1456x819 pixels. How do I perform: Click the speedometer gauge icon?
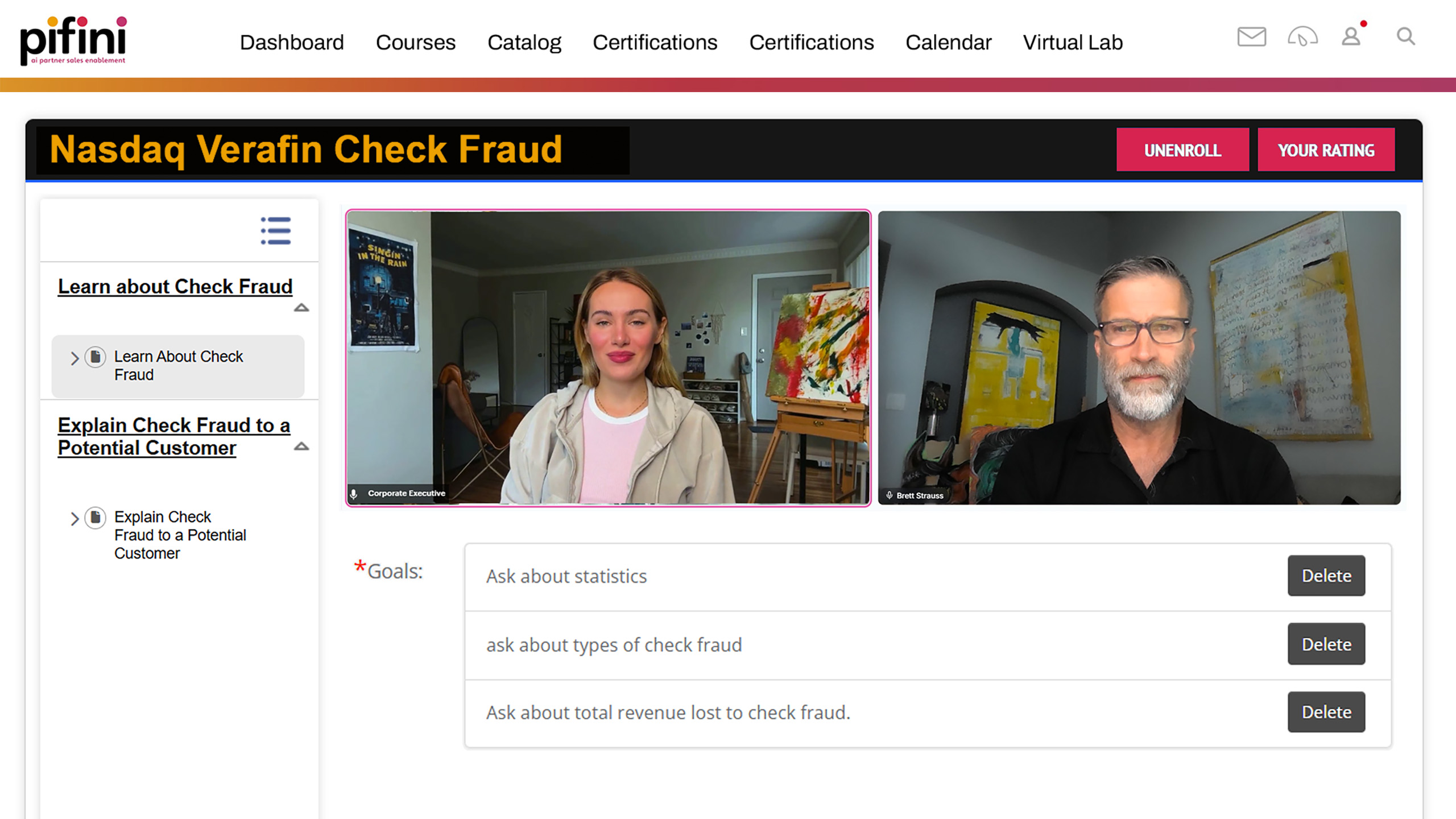point(1302,37)
